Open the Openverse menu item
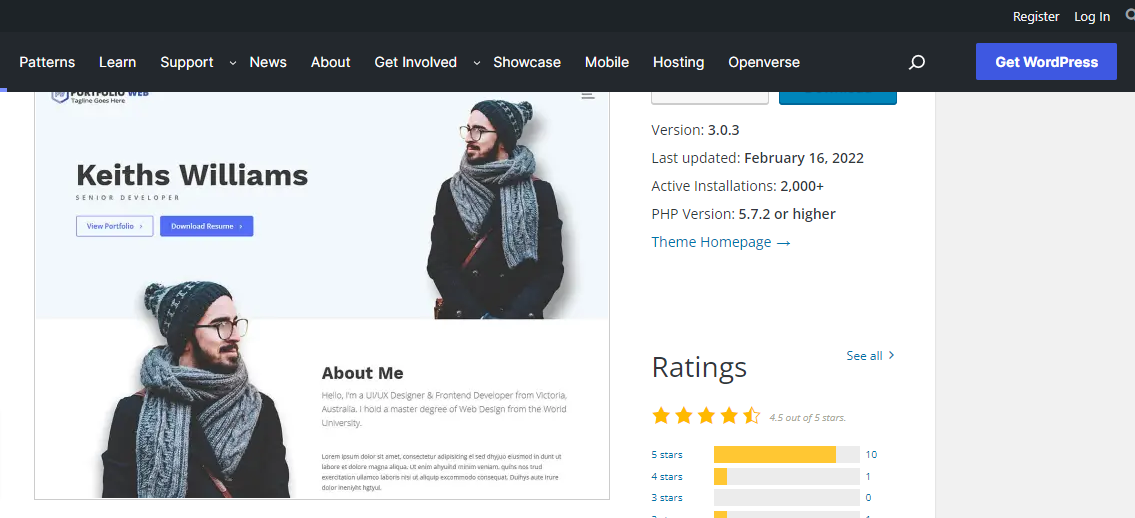The width and height of the screenshot is (1135, 518). pyautogui.click(x=764, y=62)
